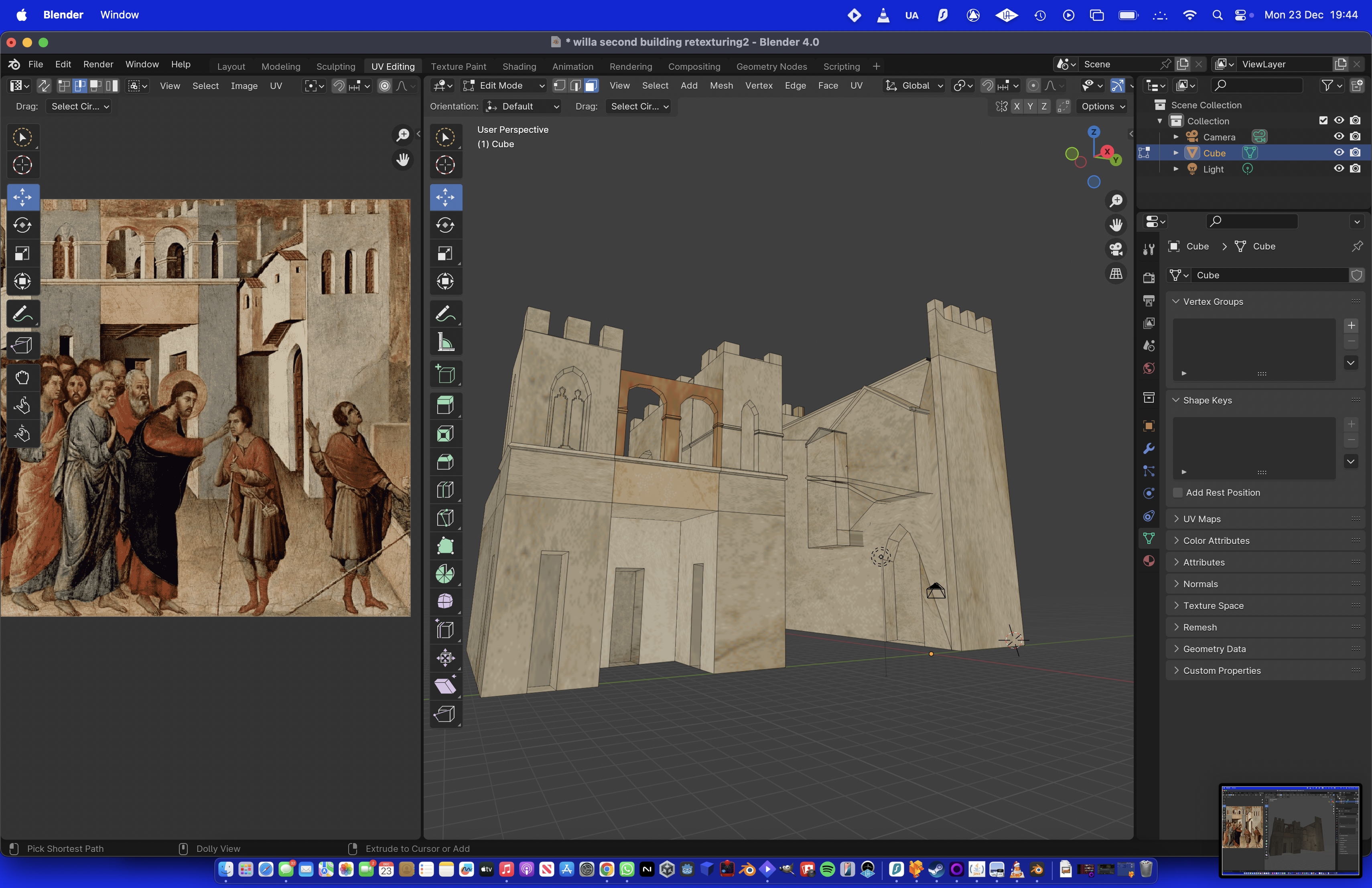This screenshot has width=1372, height=888.
Task: Click the Rotate tool in UV editor
Action: tap(22, 225)
